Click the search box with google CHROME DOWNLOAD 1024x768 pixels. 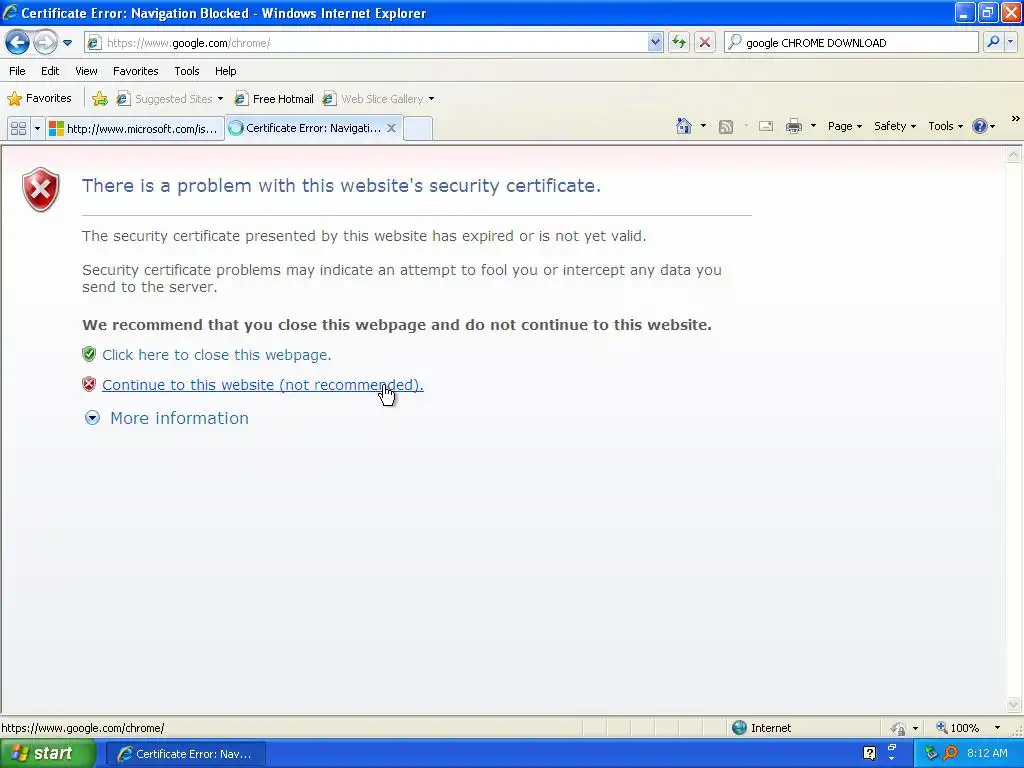(x=852, y=43)
